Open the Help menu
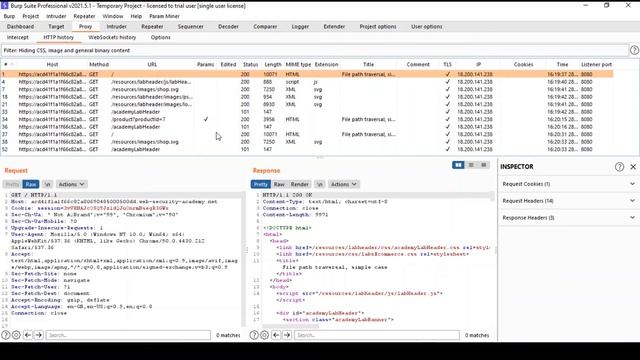Screen dimensions: 640x360 136,16
